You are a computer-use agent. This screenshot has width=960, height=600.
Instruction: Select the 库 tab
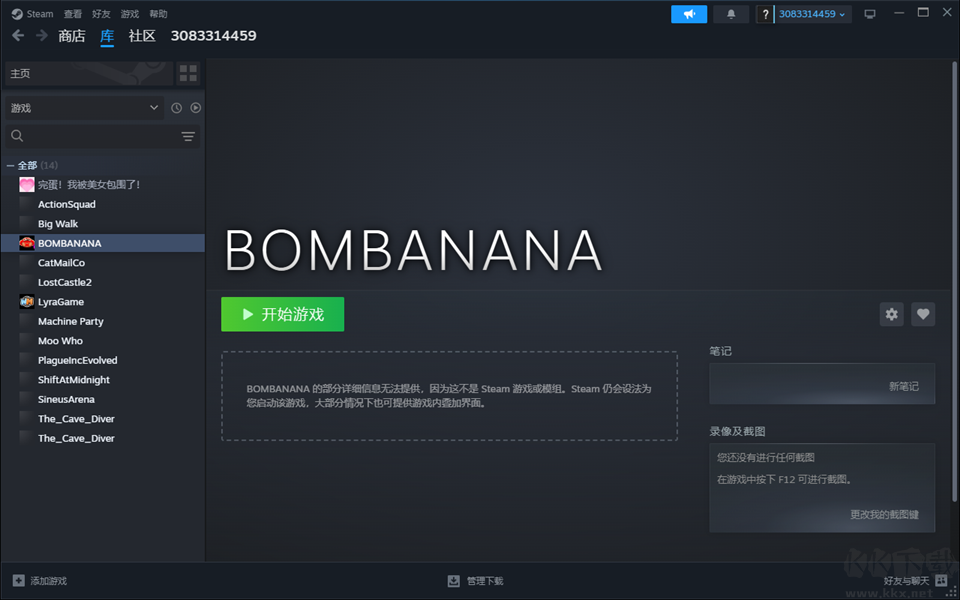pyautogui.click(x=107, y=36)
